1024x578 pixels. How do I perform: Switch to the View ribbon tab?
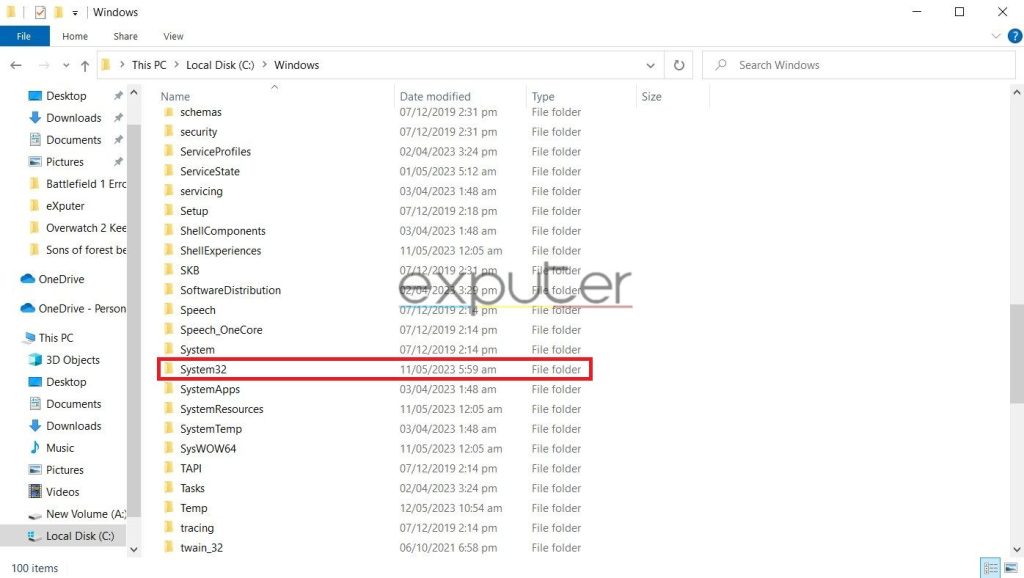pyautogui.click(x=173, y=36)
